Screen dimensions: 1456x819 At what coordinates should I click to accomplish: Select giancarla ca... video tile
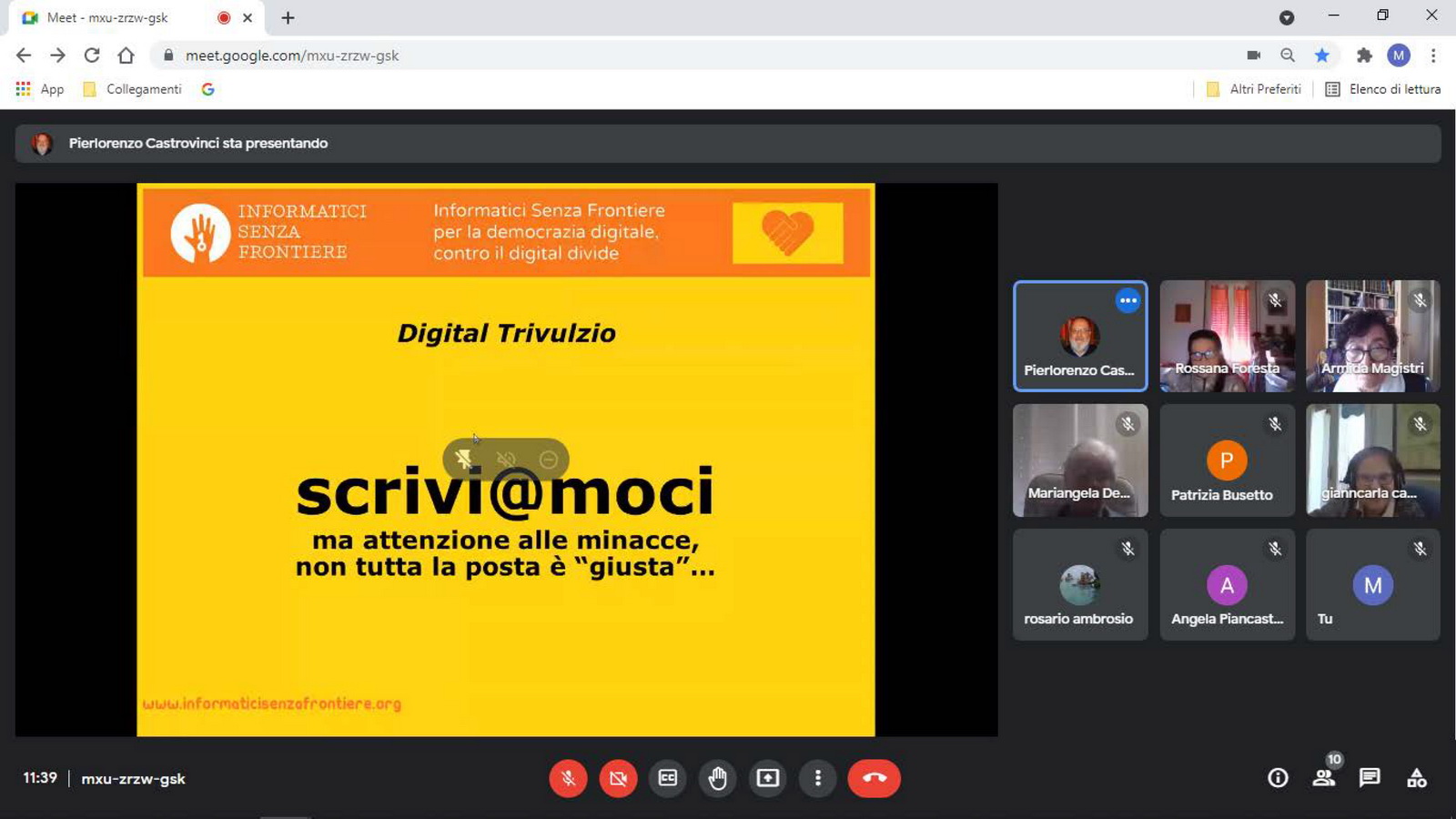1372,460
